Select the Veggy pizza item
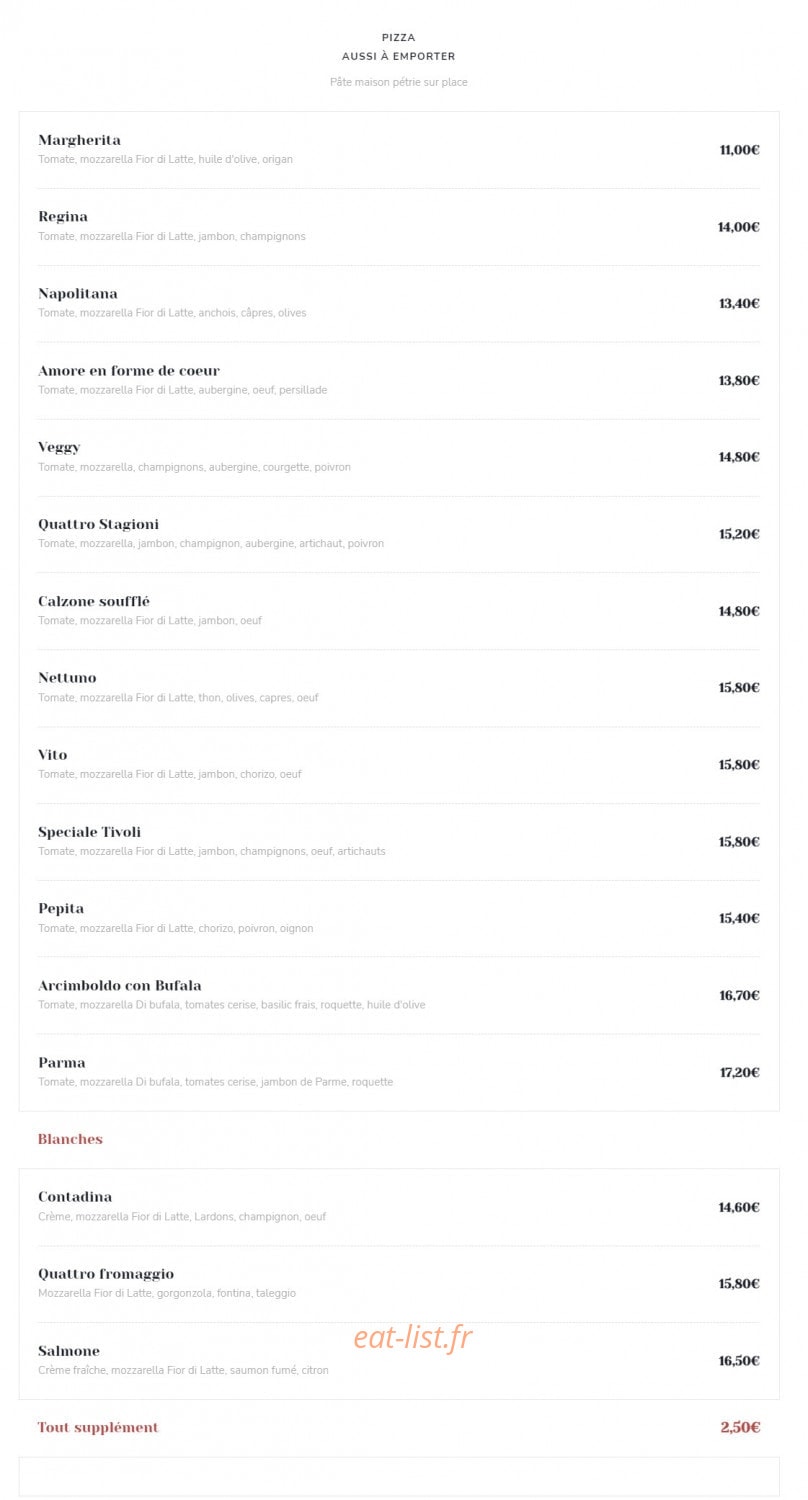The image size is (808, 1500). click(59, 448)
